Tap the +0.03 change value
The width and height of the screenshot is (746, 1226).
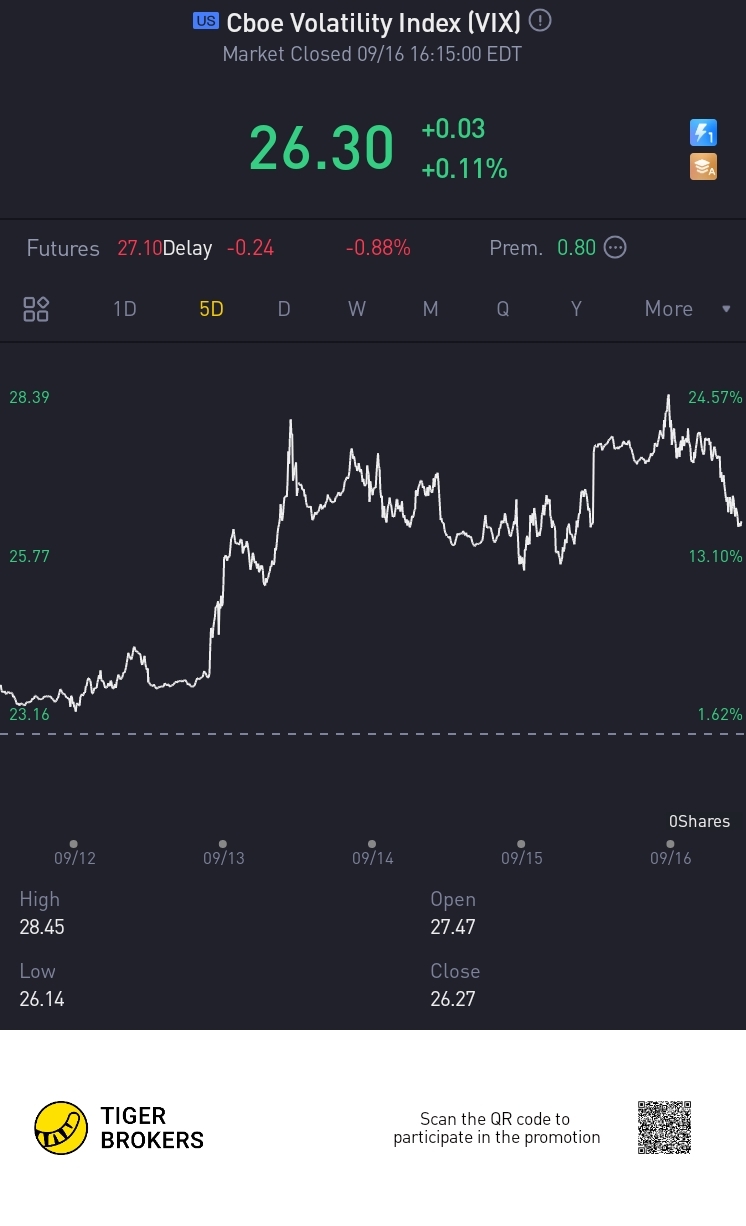pyautogui.click(x=453, y=129)
